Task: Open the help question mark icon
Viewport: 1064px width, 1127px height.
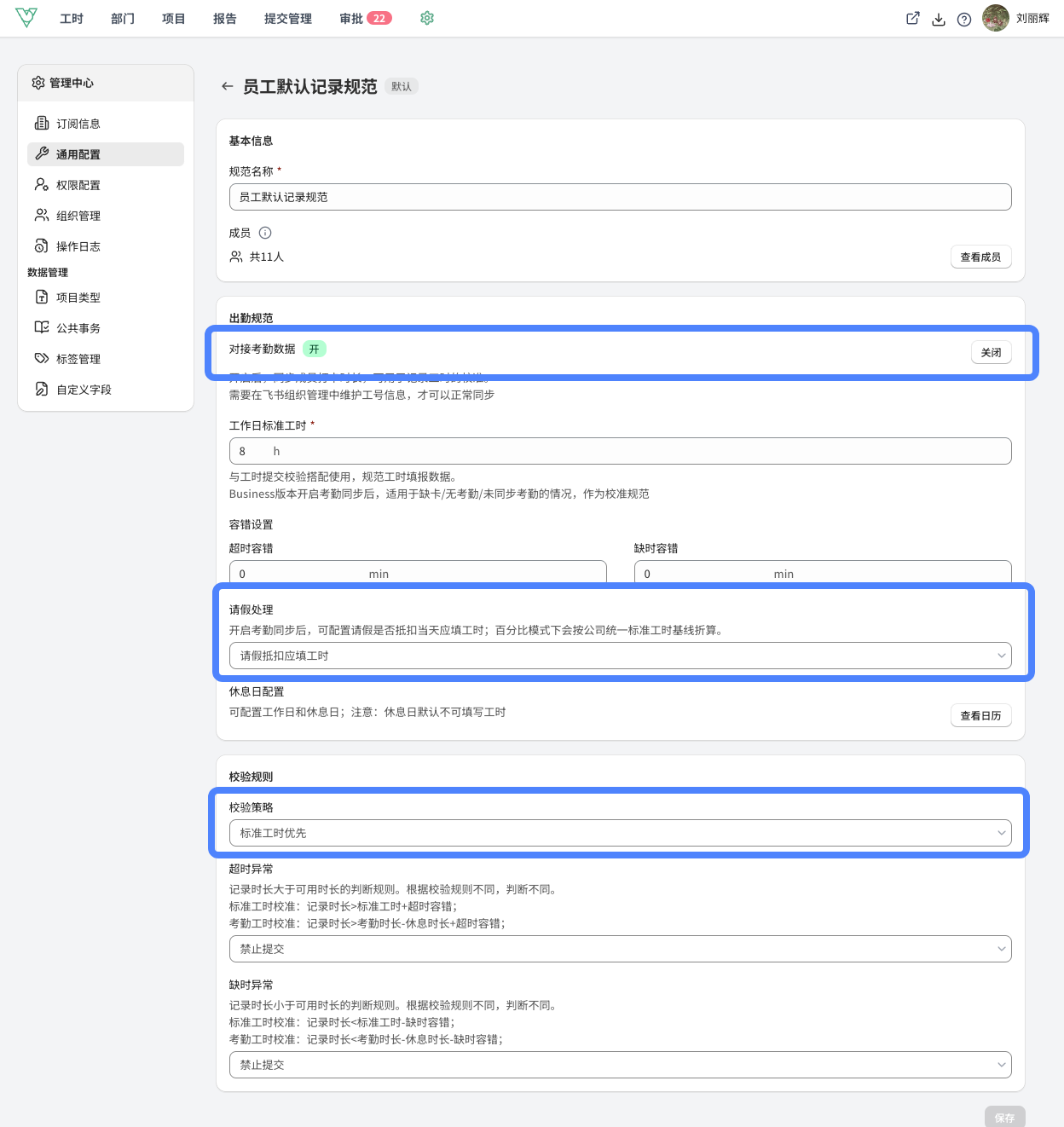Action: [x=964, y=19]
